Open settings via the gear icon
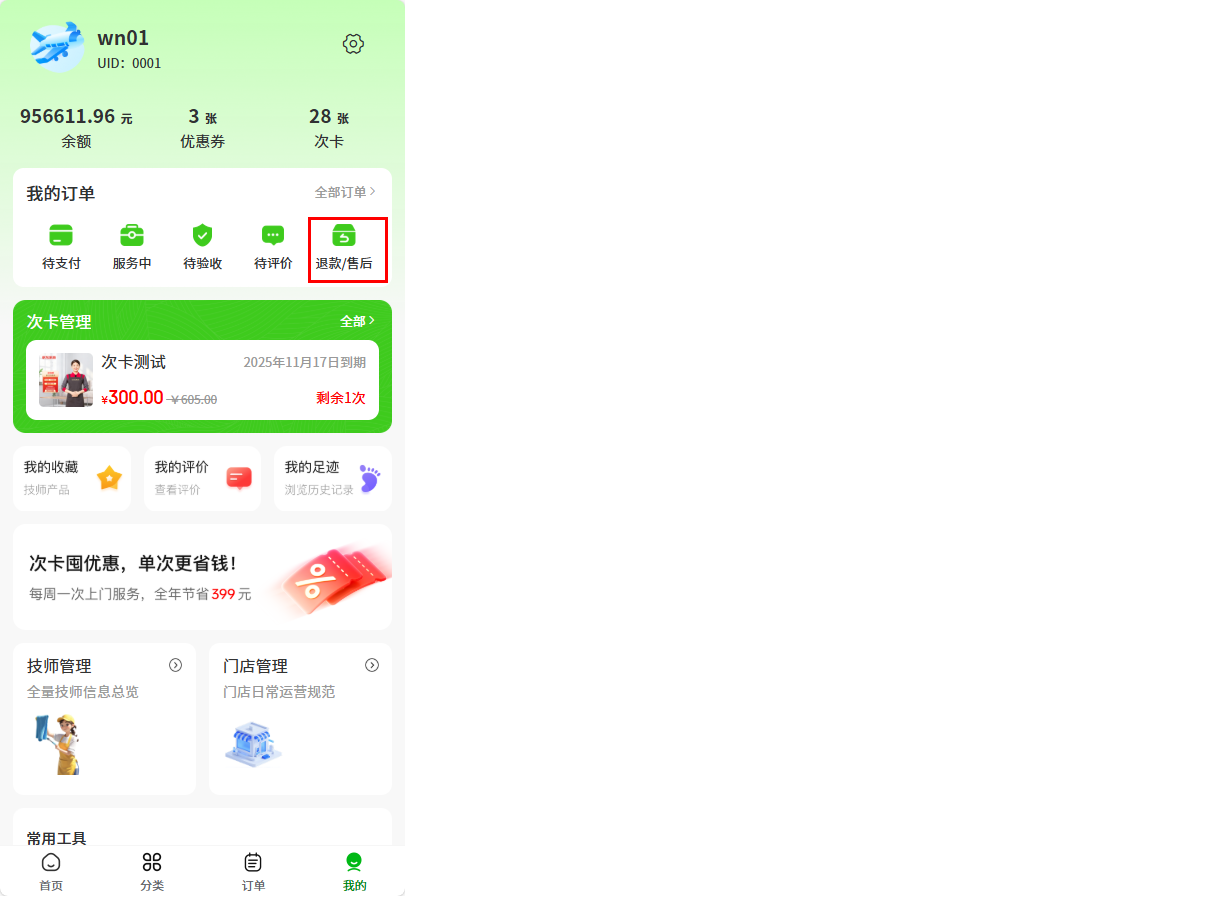 tap(353, 44)
